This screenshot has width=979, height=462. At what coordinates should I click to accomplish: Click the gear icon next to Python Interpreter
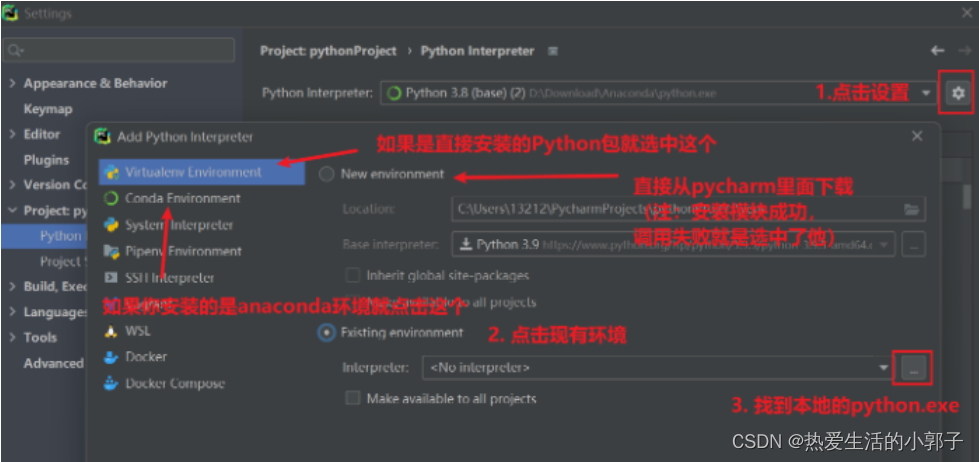pos(958,94)
